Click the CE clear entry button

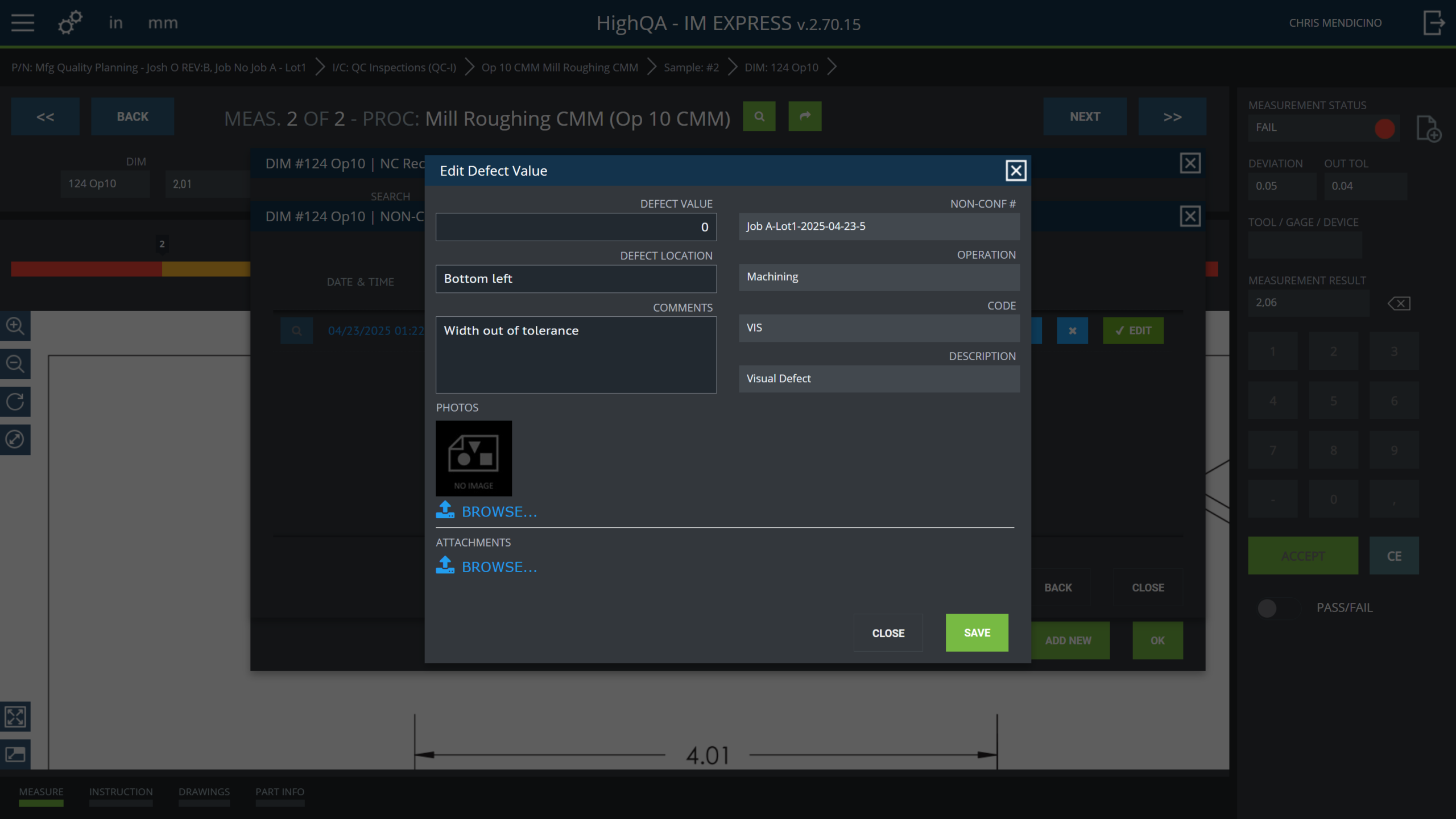point(1394,556)
